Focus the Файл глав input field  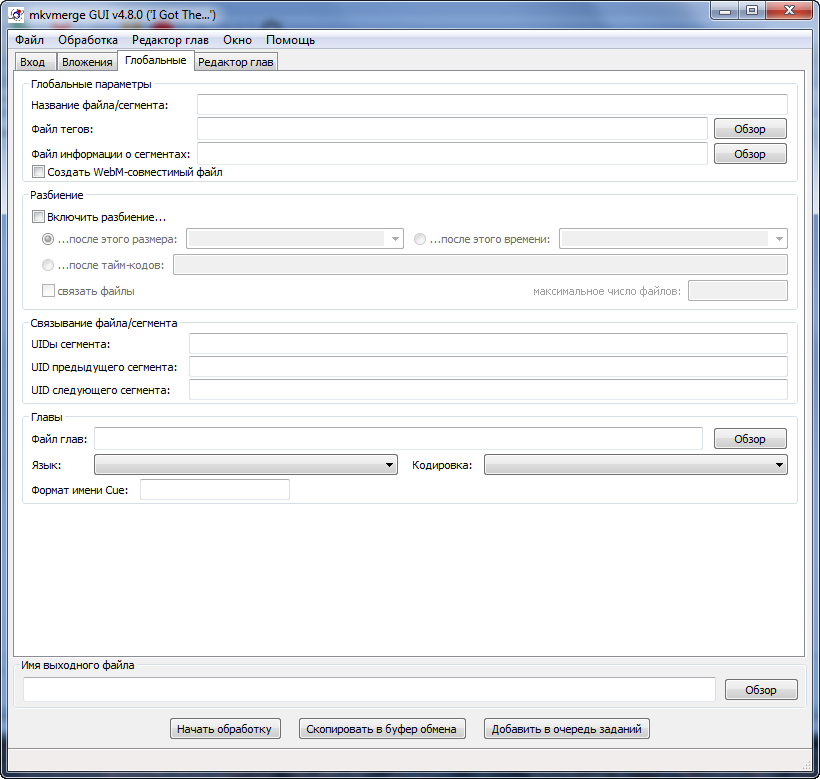pyautogui.click(x=398, y=439)
